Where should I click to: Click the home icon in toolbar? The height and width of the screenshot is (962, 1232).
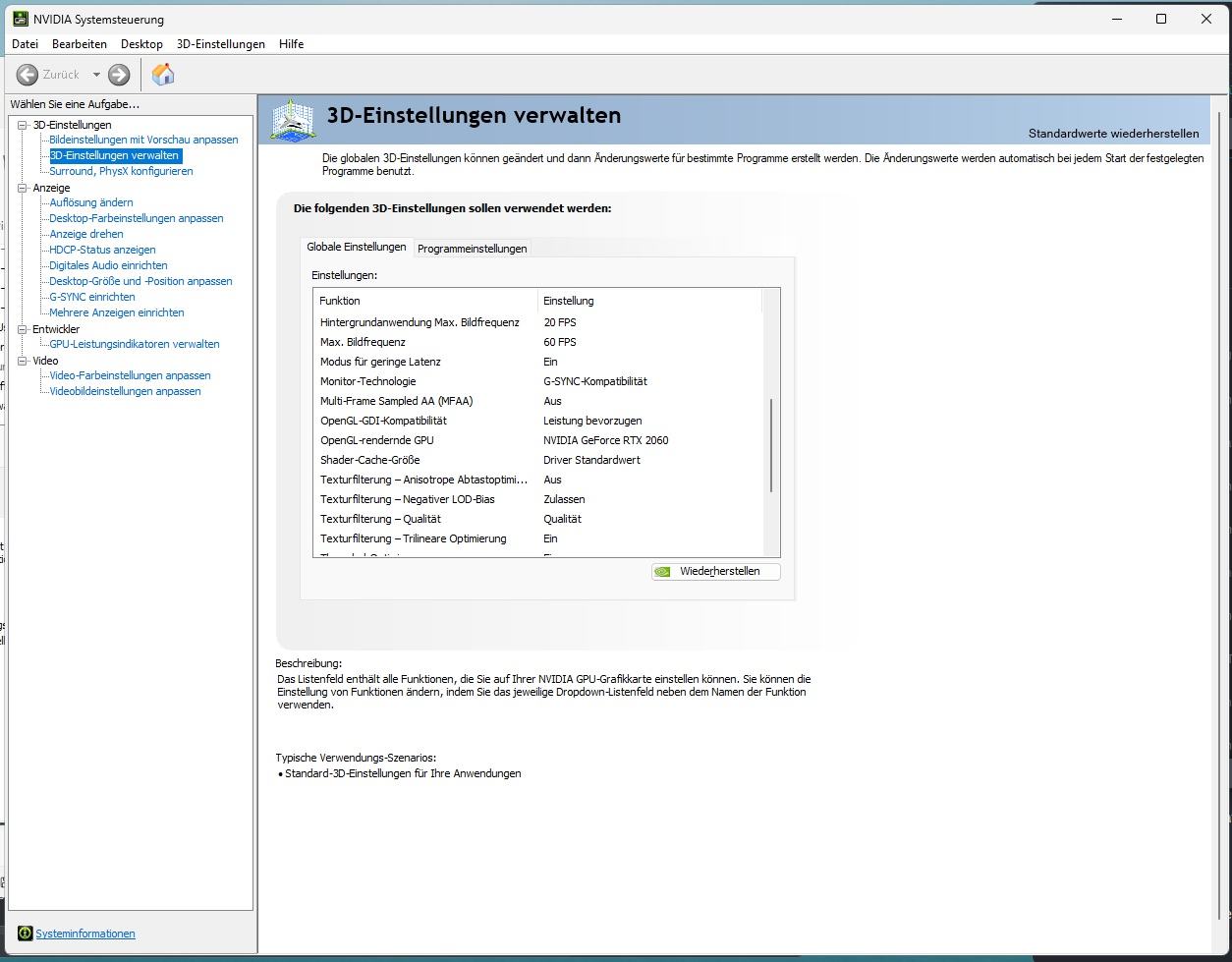tap(163, 75)
